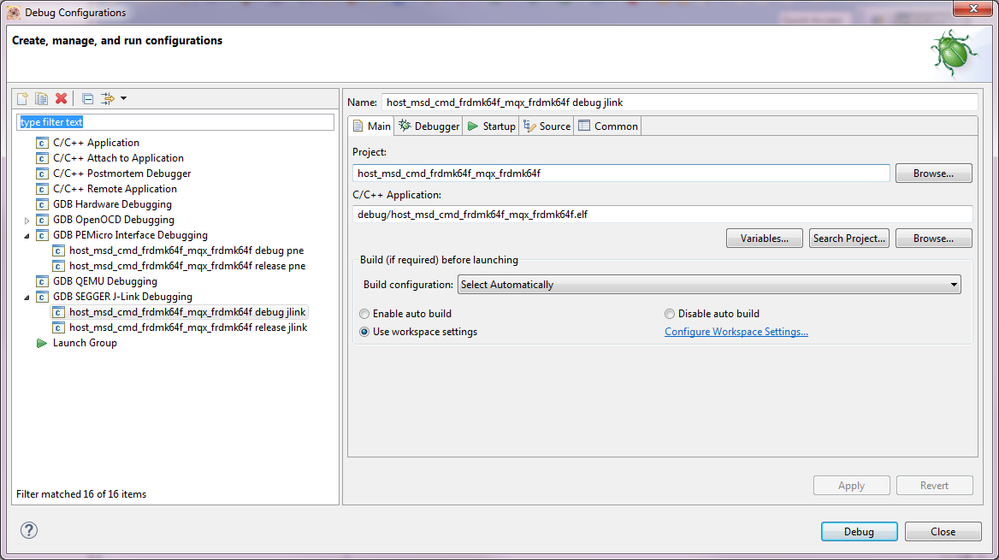Select Use workspace settings radio button
Screen dimensions: 999x560
point(364,332)
